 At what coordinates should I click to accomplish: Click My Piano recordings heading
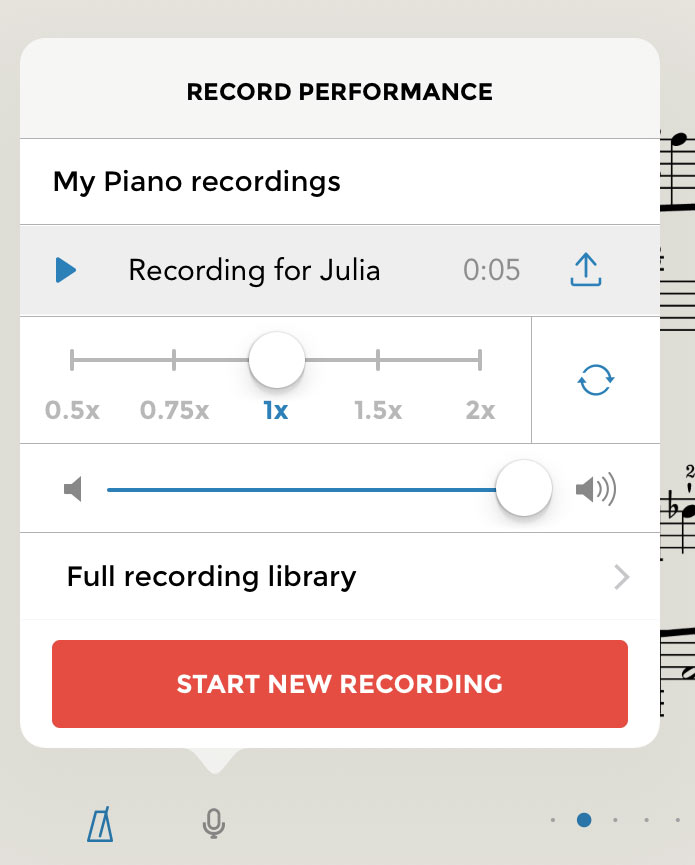[x=197, y=182]
